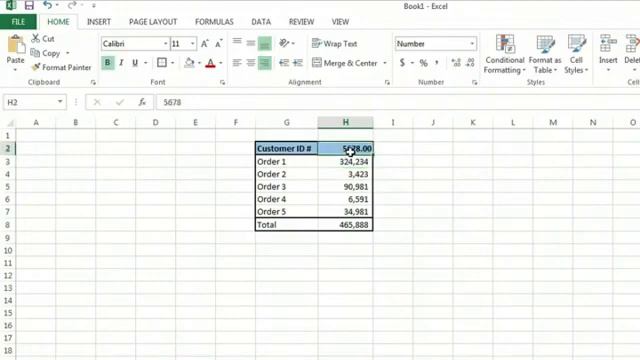Open the FILE tab
This screenshot has height=360, width=640.
[18, 22]
